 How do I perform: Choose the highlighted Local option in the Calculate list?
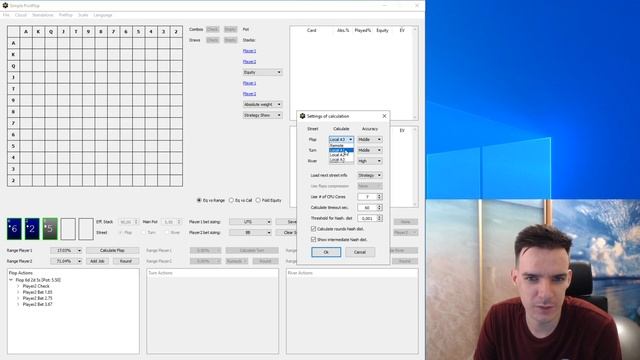[x=341, y=150]
